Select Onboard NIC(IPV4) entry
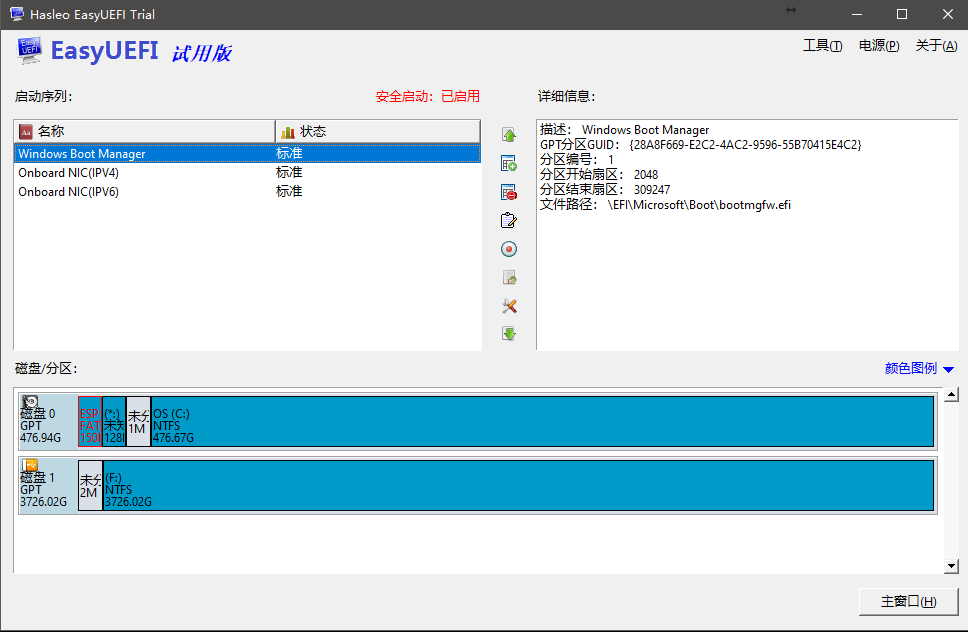 click(247, 173)
